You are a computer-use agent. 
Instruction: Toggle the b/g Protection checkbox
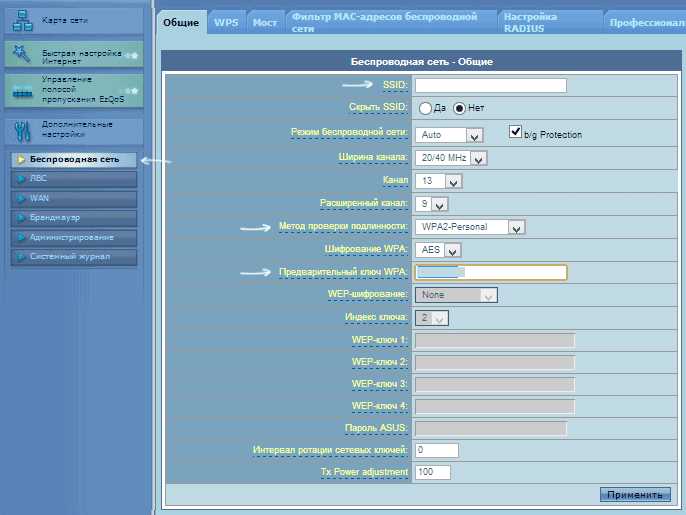[515, 131]
